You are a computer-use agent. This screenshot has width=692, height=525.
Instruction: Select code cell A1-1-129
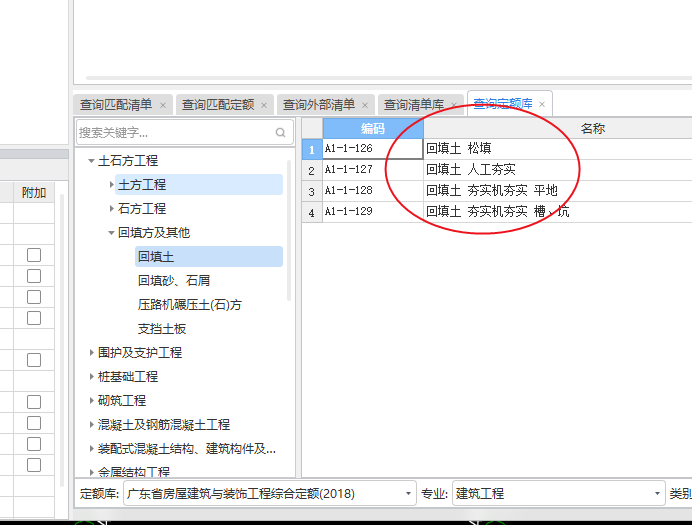(373, 212)
